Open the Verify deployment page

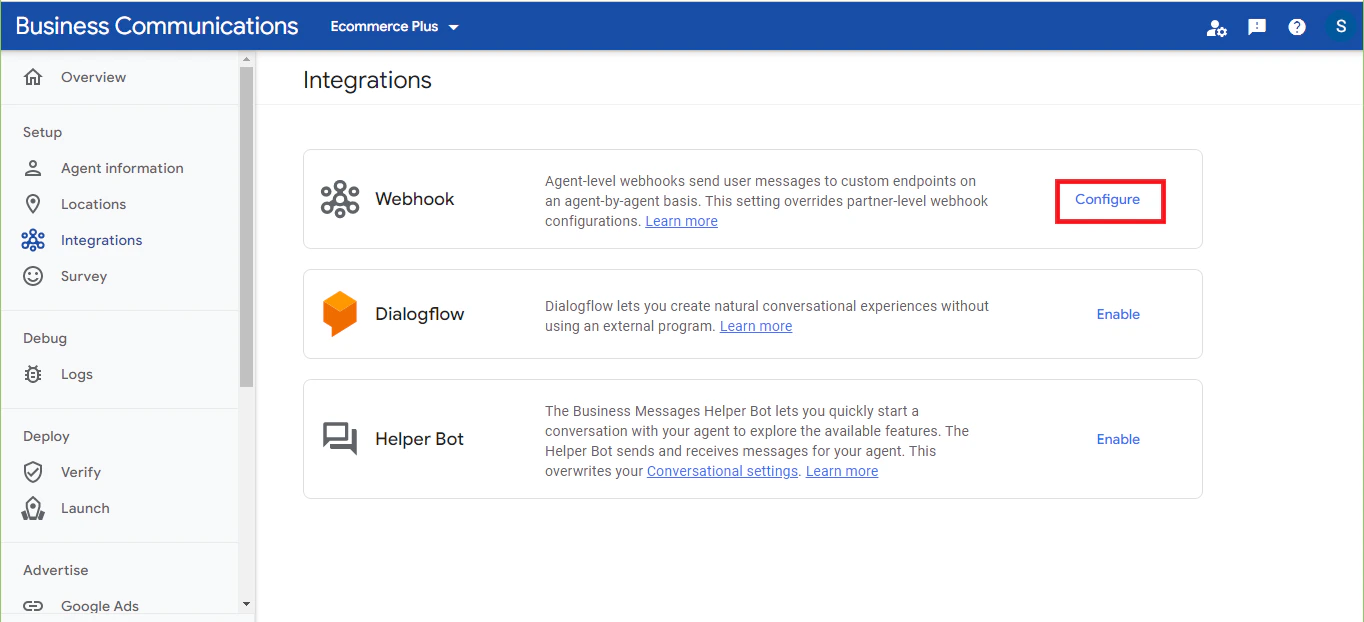83,472
